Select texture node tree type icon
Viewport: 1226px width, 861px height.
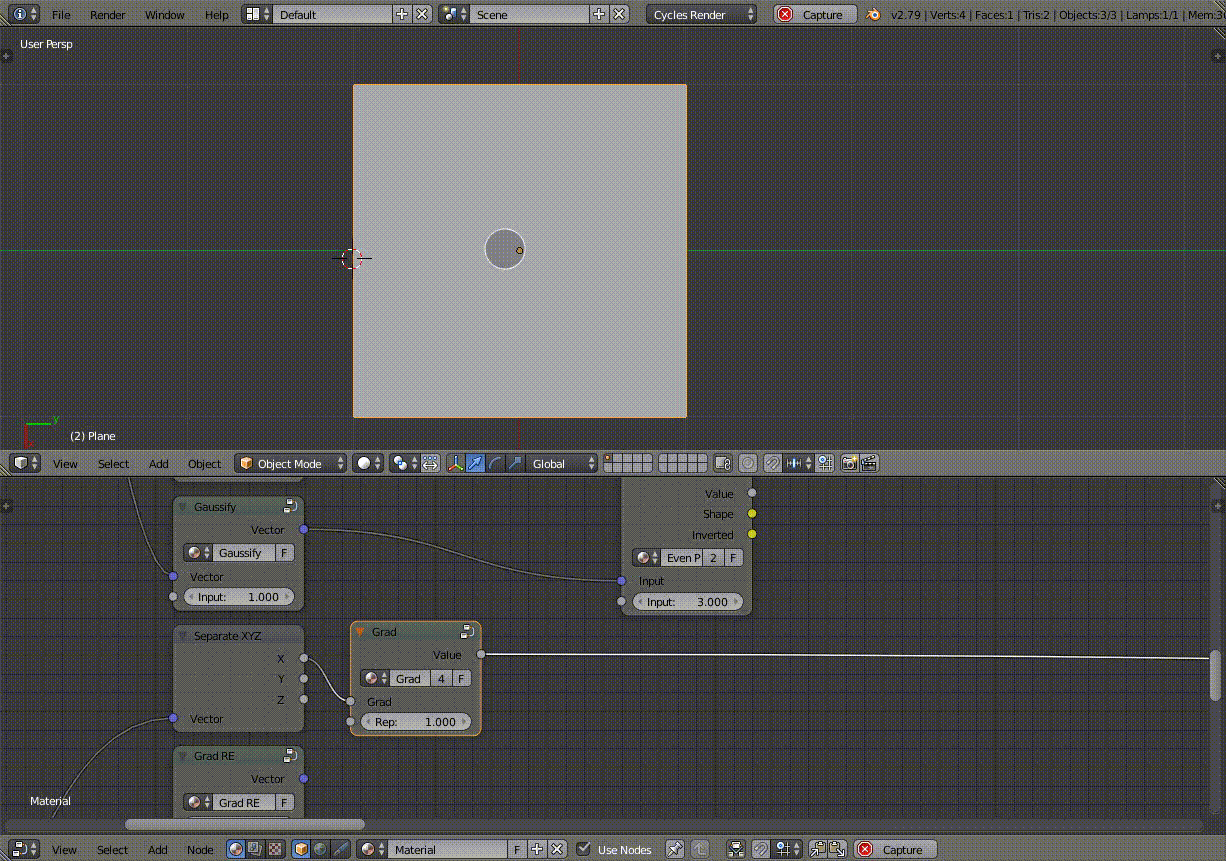[x=275, y=850]
